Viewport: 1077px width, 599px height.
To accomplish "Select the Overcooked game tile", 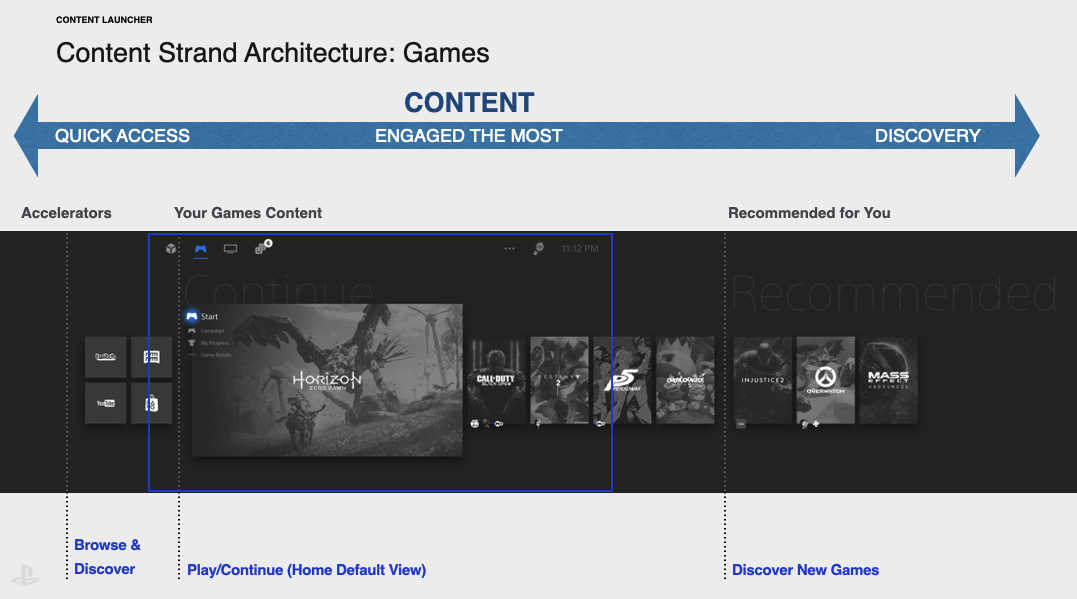I will click(685, 380).
